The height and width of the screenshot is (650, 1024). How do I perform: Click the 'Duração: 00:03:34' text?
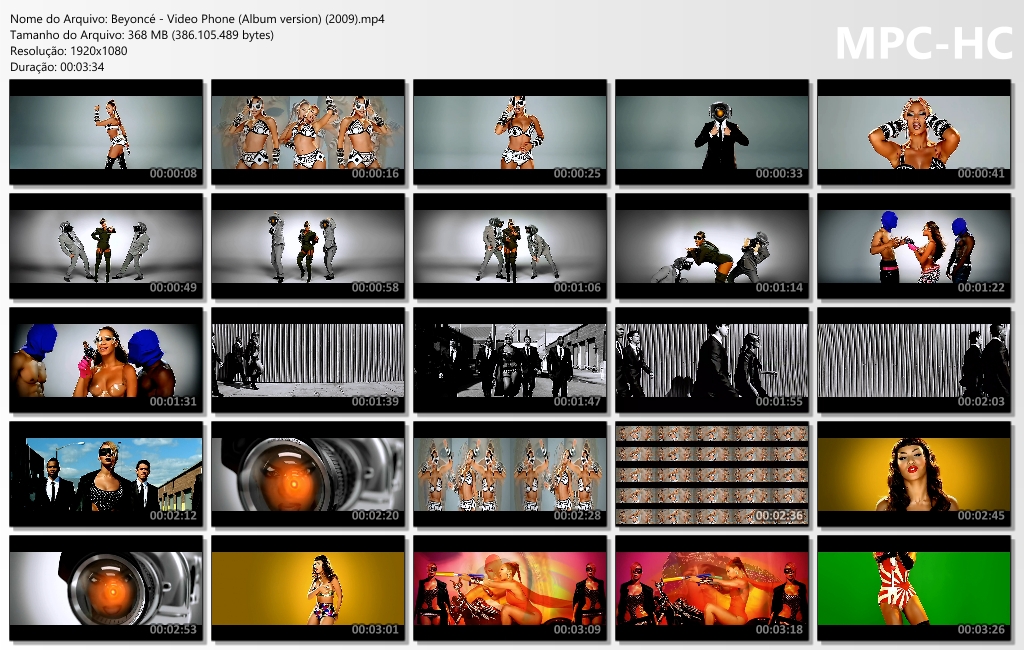(57, 67)
